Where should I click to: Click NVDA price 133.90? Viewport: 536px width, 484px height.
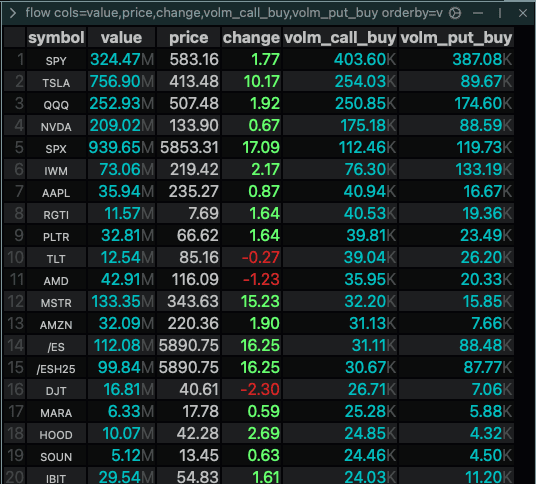(188, 126)
